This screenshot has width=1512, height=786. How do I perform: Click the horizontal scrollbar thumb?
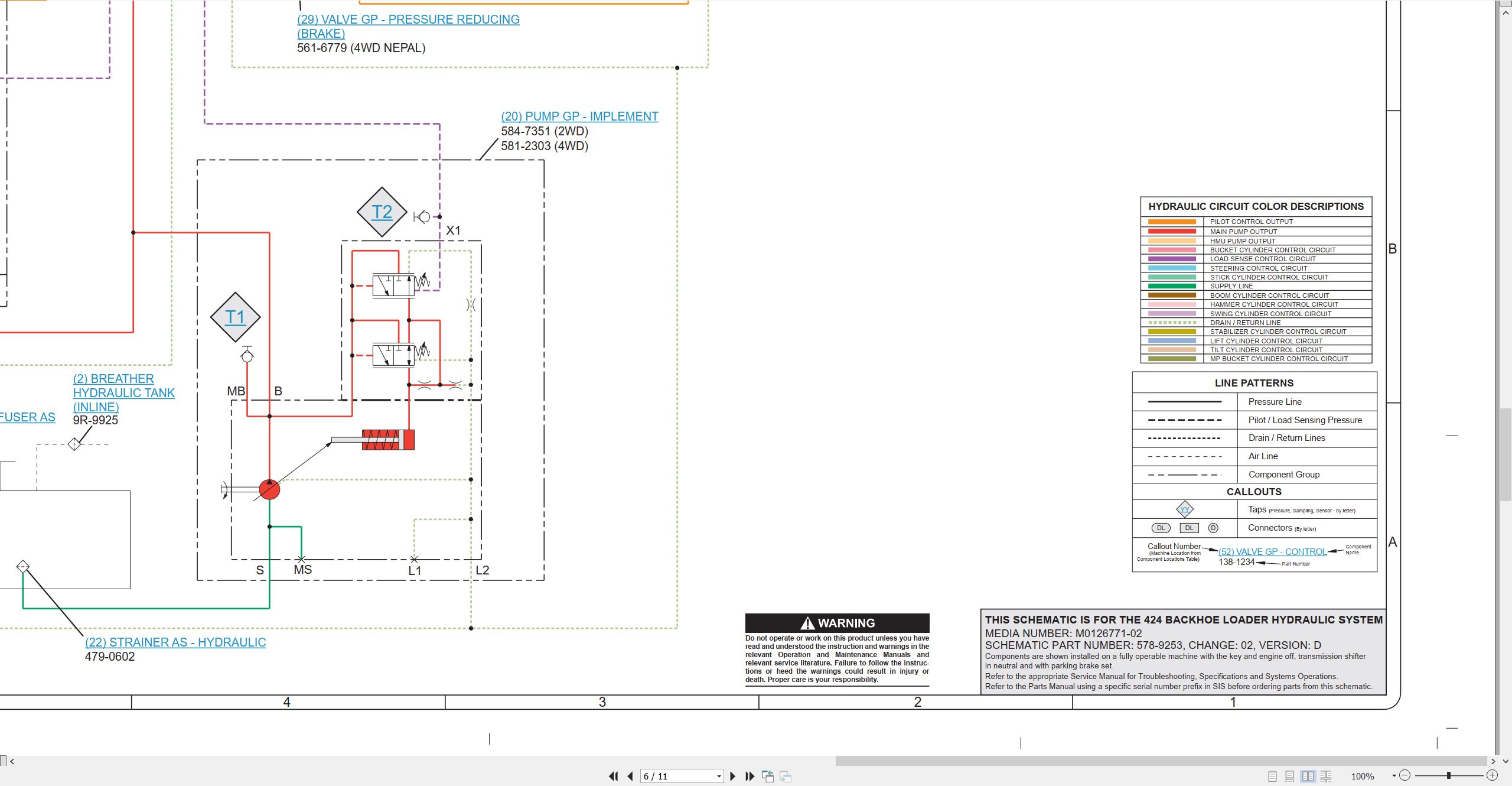pos(1161,761)
